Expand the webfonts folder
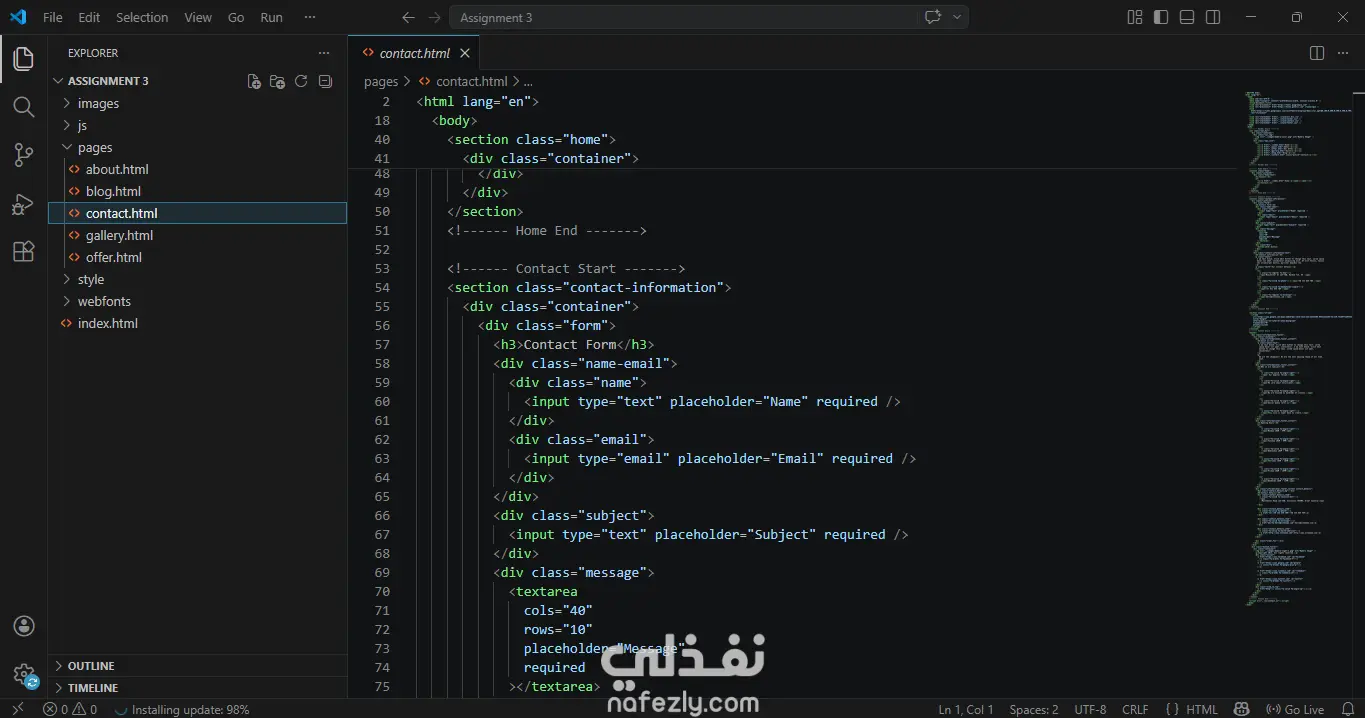 click(x=198, y=301)
